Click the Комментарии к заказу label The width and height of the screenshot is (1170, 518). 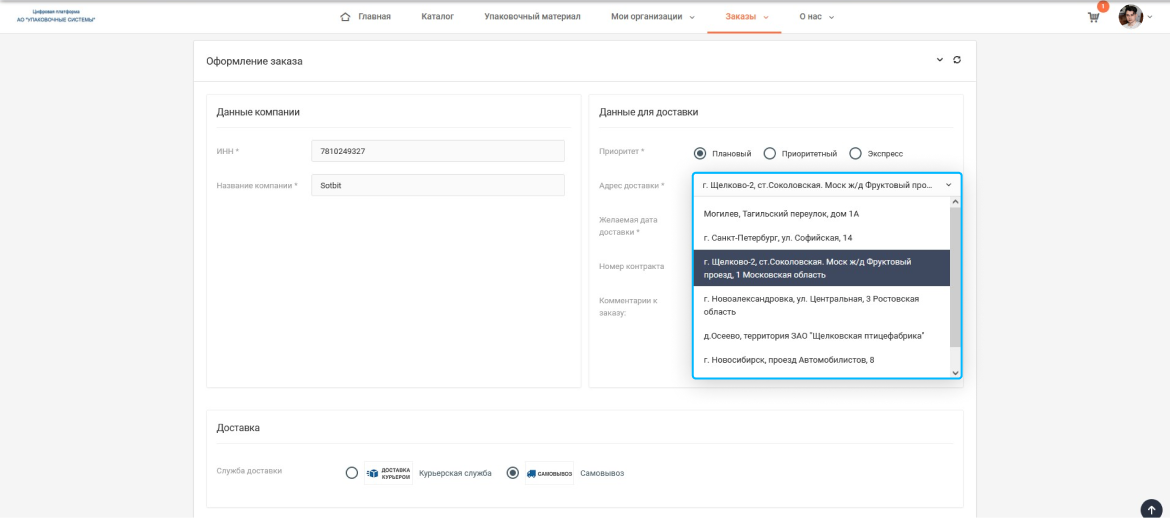(628, 307)
